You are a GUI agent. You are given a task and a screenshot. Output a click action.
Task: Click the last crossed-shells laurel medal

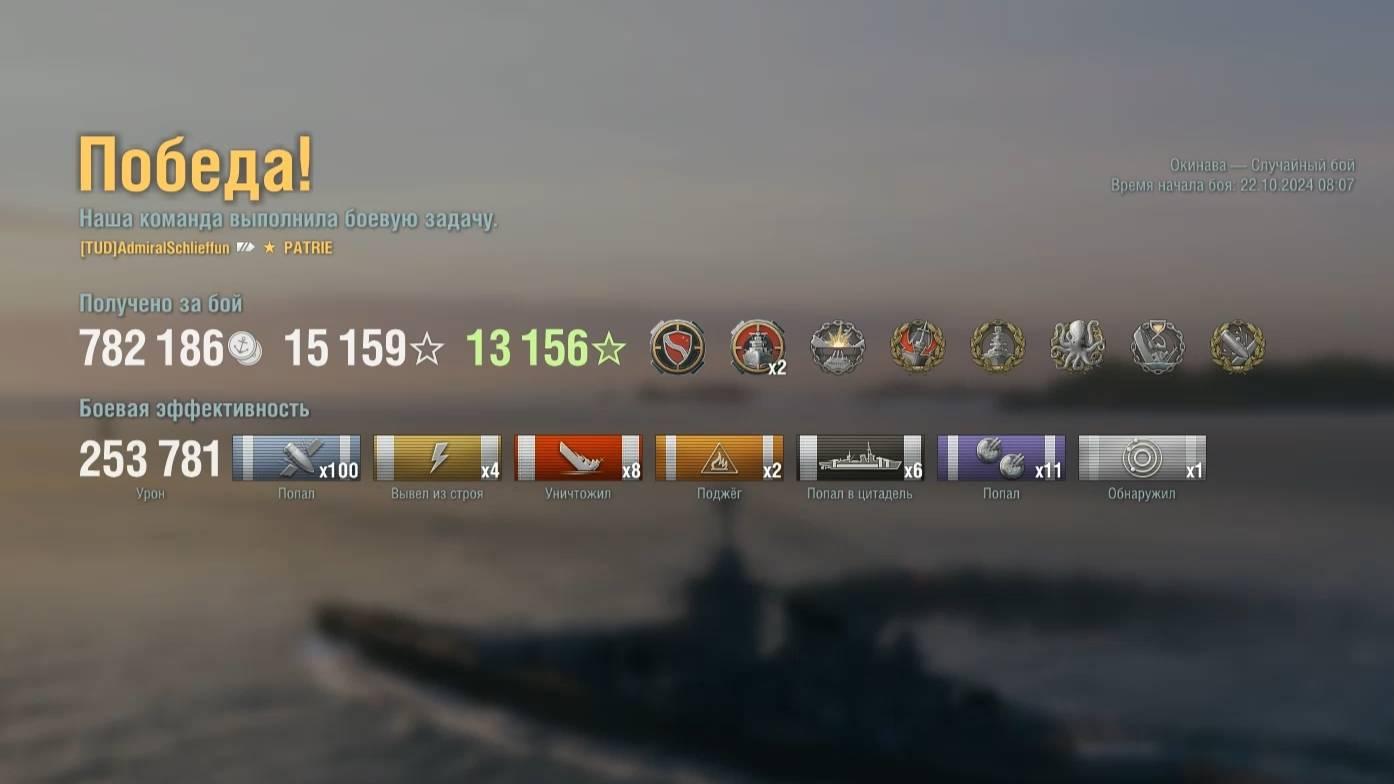[1237, 347]
